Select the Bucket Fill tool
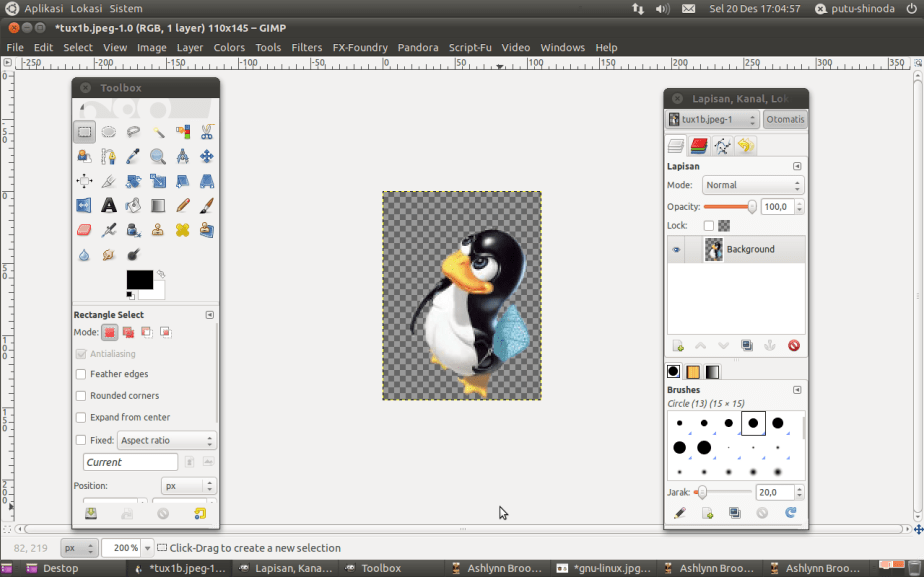 [133, 205]
